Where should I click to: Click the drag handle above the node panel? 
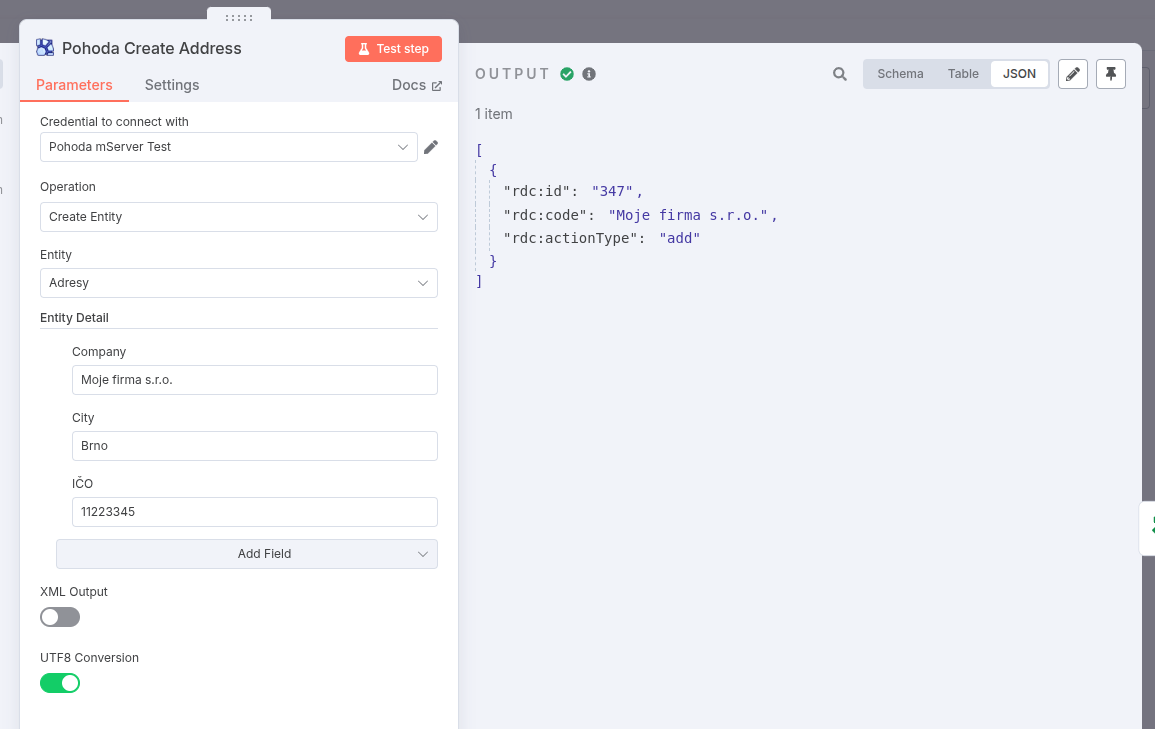239,17
